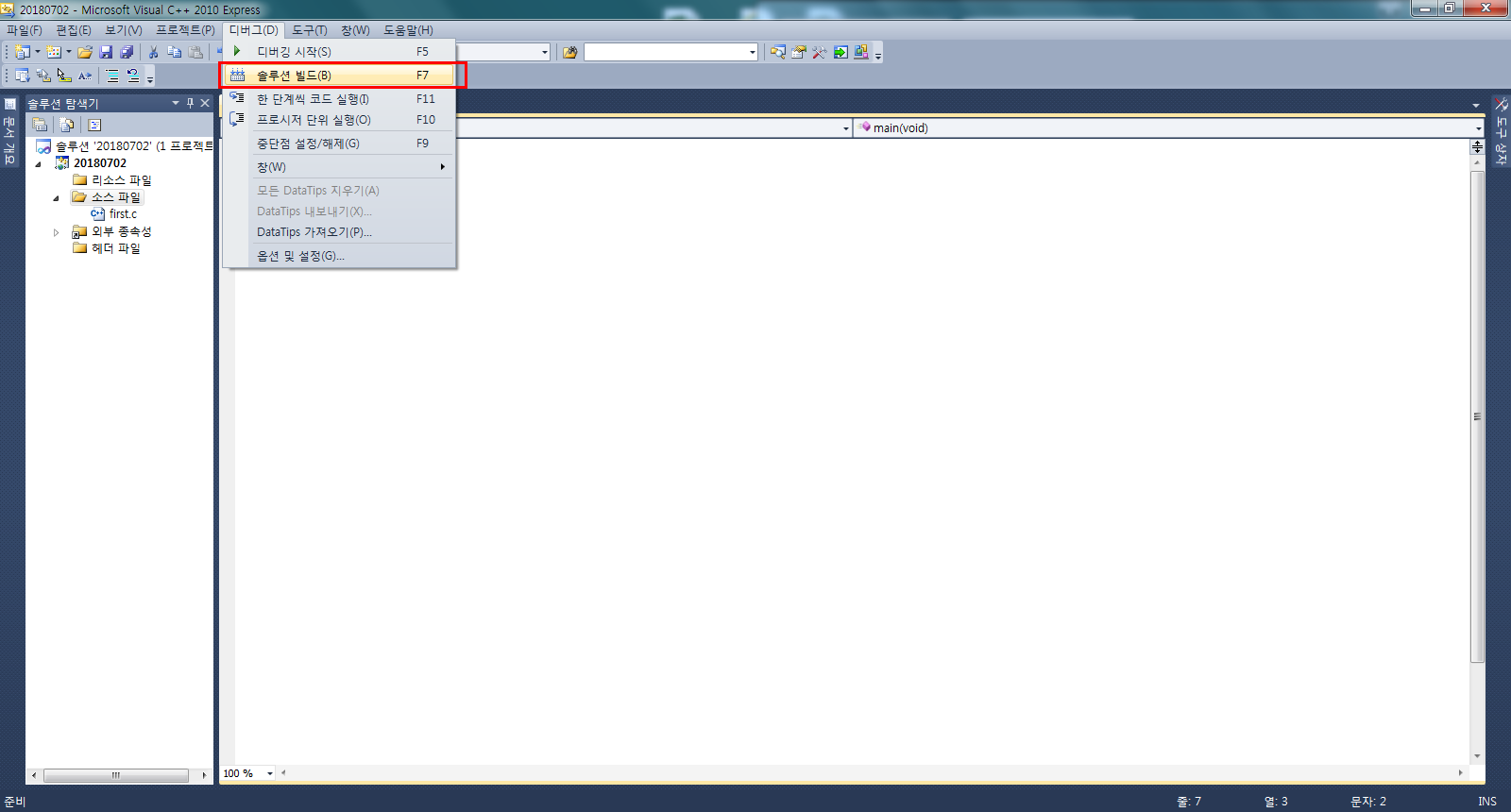Select 중단점 설정/해제(G) menu item
1511x812 pixels.
click(339, 144)
